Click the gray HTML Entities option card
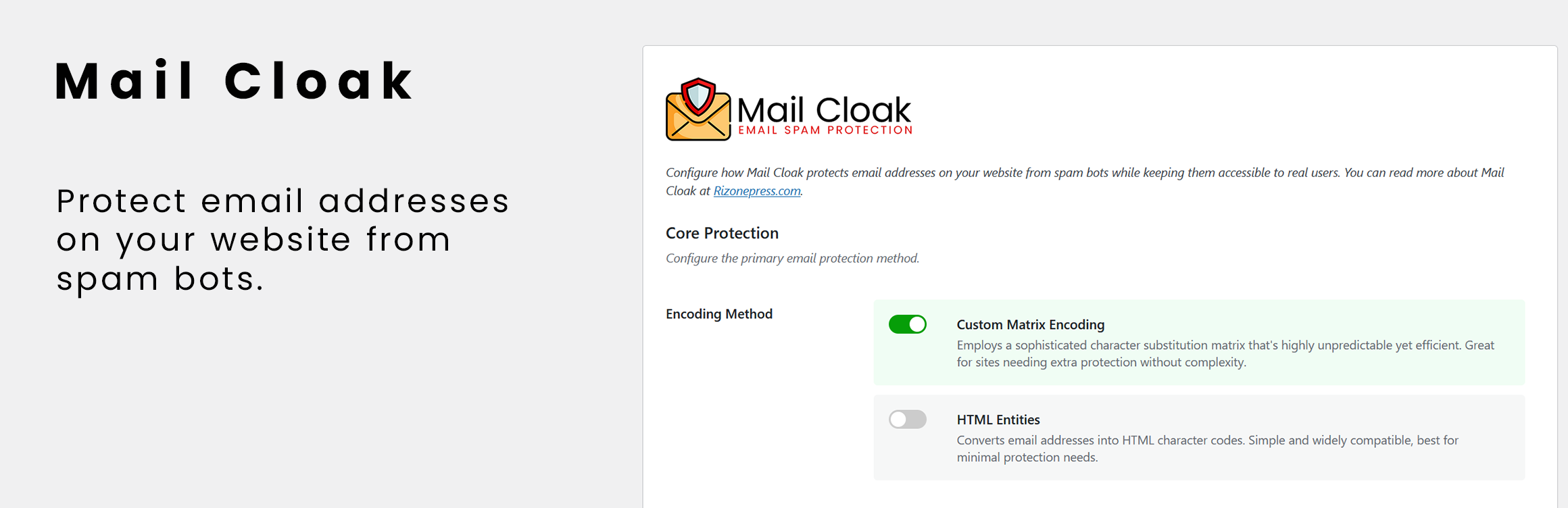 [1199, 438]
